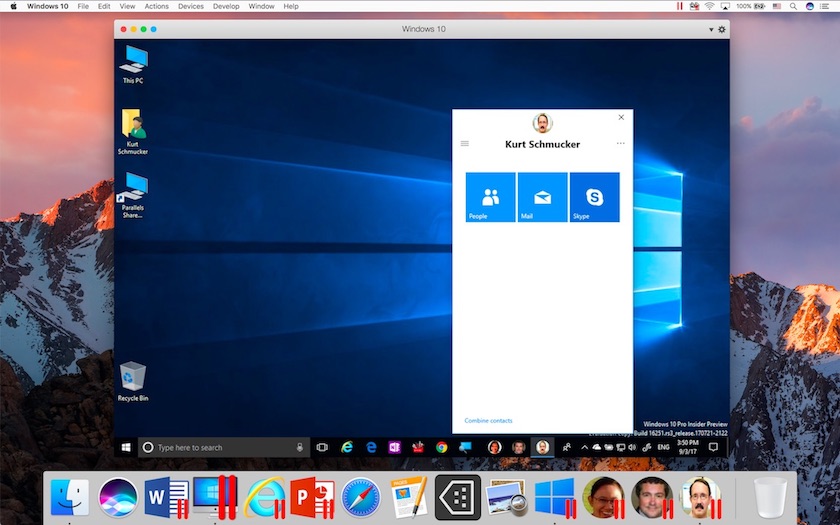Image resolution: width=840 pixels, height=525 pixels.
Task: Expand hidden system tray icons chevron
Action: 584,447
